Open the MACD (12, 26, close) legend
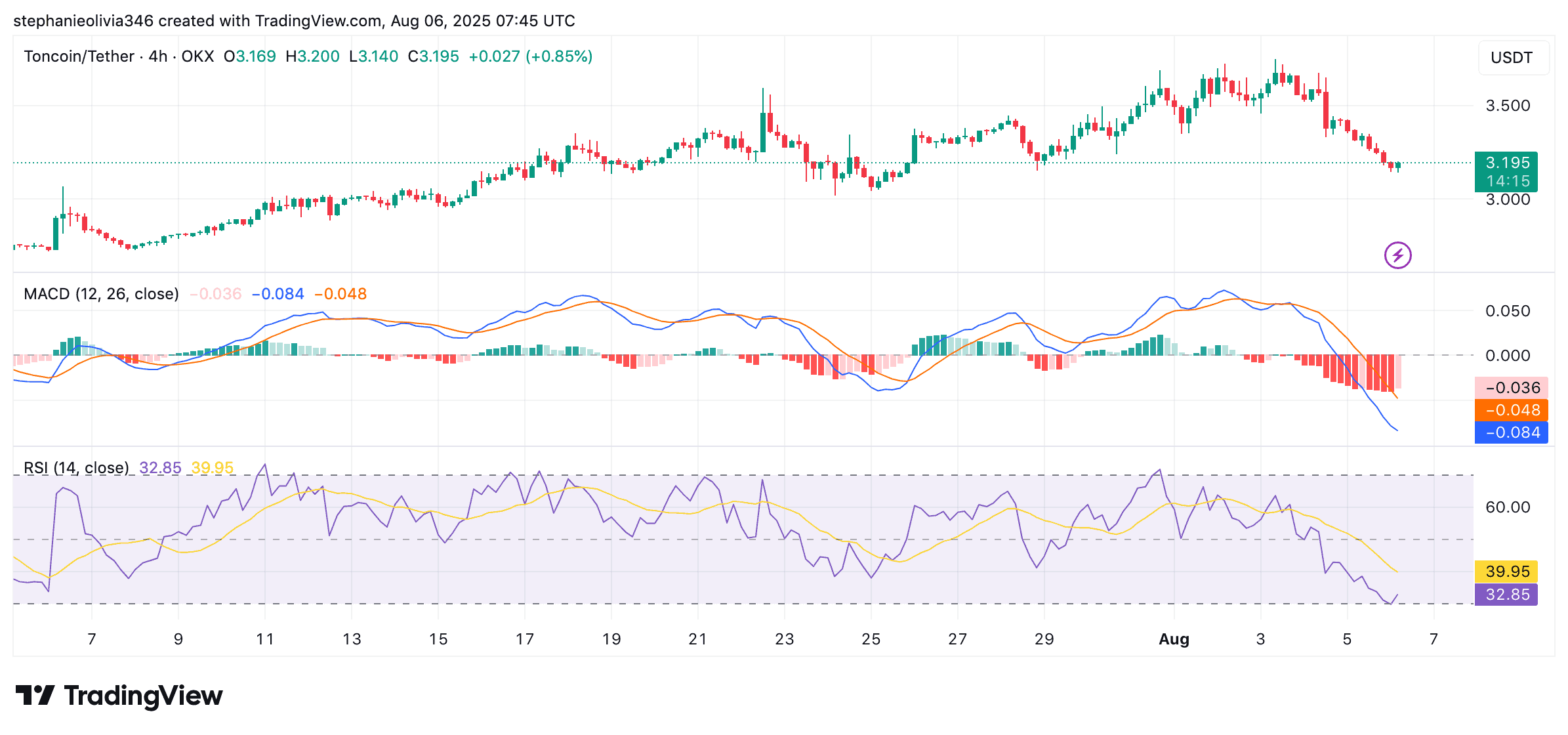Image resolution: width=1568 pixels, height=735 pixels. pyautogui.click(x=101, y=294)
